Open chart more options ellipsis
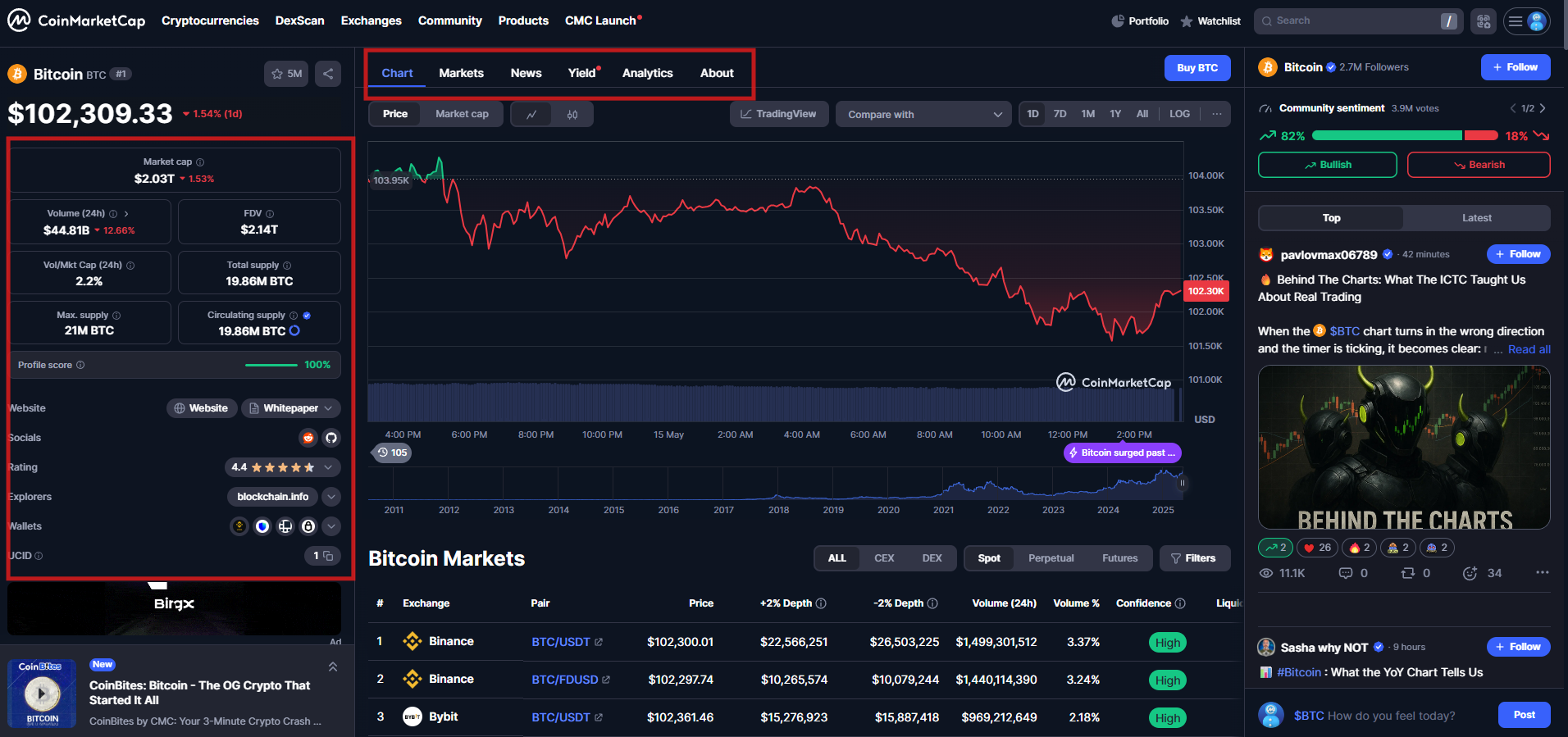1568x737 pixels. [x=1216, y=114]
